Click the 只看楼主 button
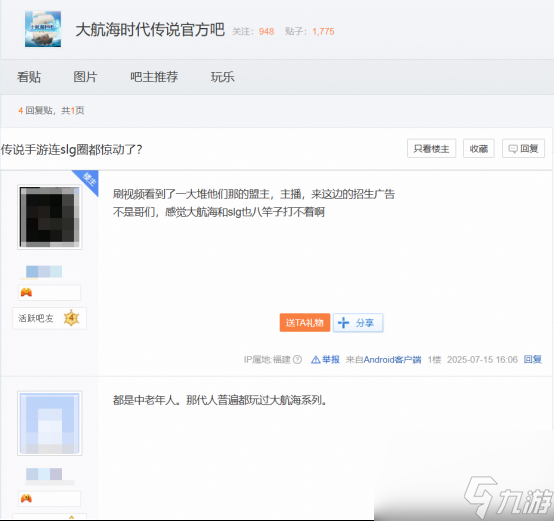554x521 pixels. [431, 149]
